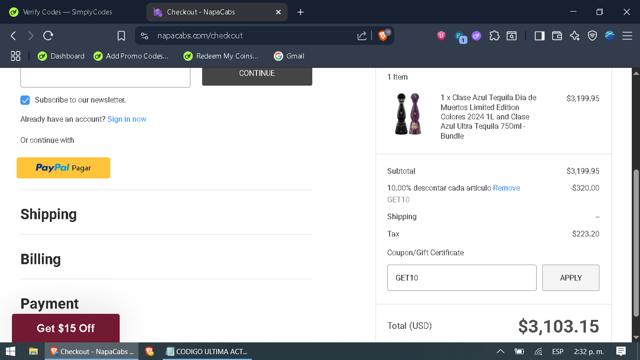The height and width of the screenshot is (360, 640).
Task: Show hidden system tray icons
Action: (500, 351)
